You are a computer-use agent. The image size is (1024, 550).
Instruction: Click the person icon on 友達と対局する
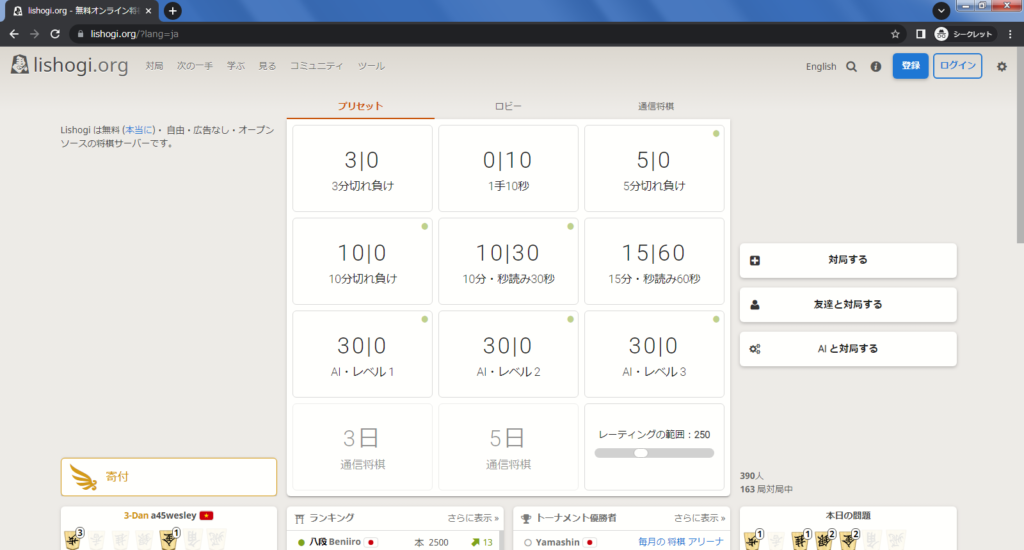[755, 304]
